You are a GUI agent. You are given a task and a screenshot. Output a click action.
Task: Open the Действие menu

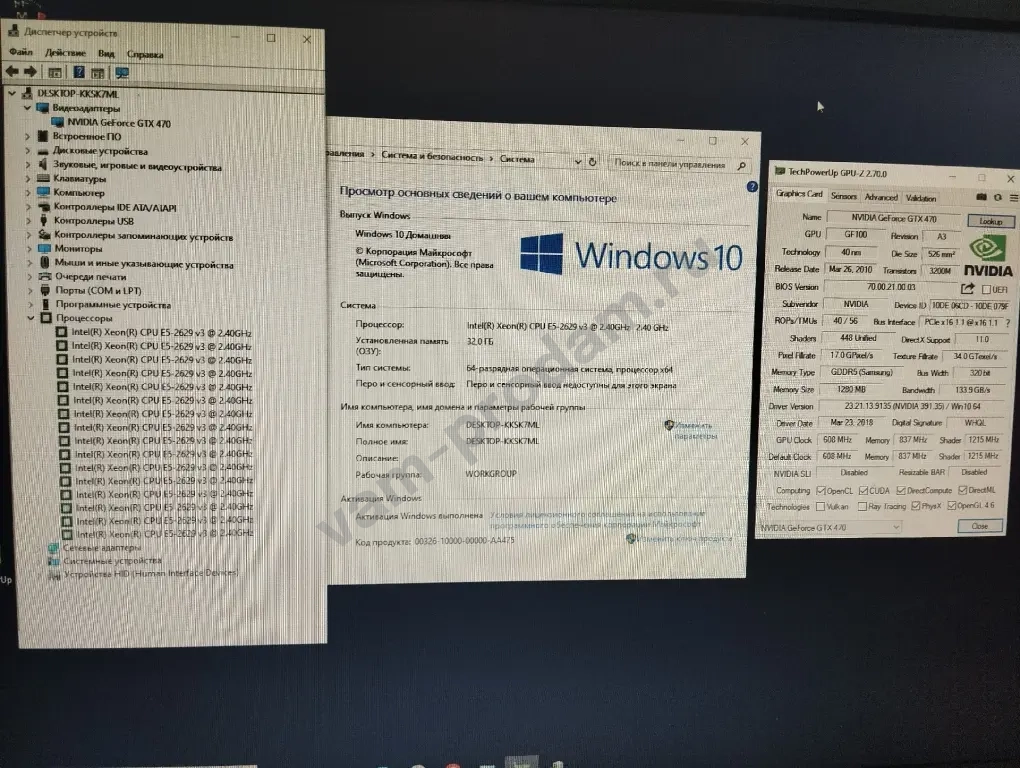coord(65,53)
